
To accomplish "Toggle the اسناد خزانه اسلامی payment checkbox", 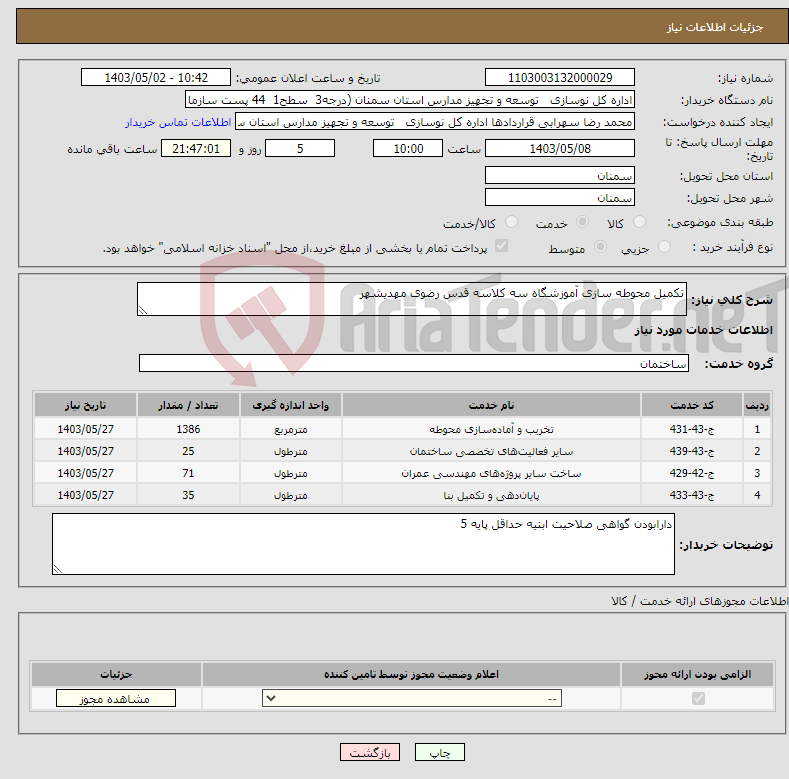I will coord(502,246).
